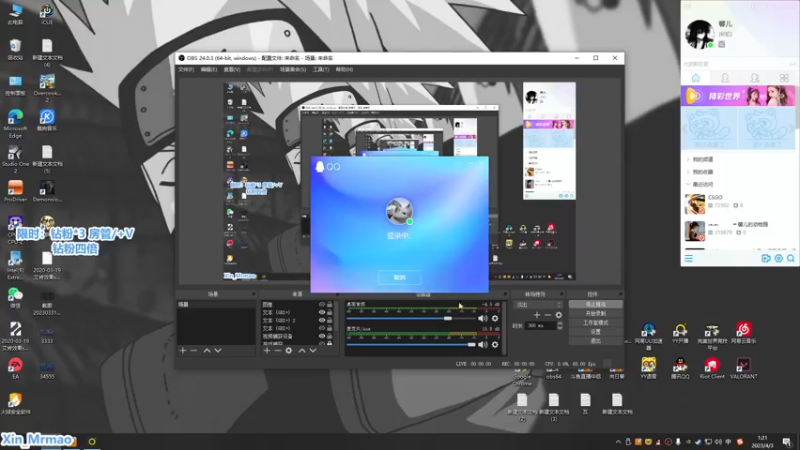Move scene down in OBS Scenes panel

pos(218,351)
